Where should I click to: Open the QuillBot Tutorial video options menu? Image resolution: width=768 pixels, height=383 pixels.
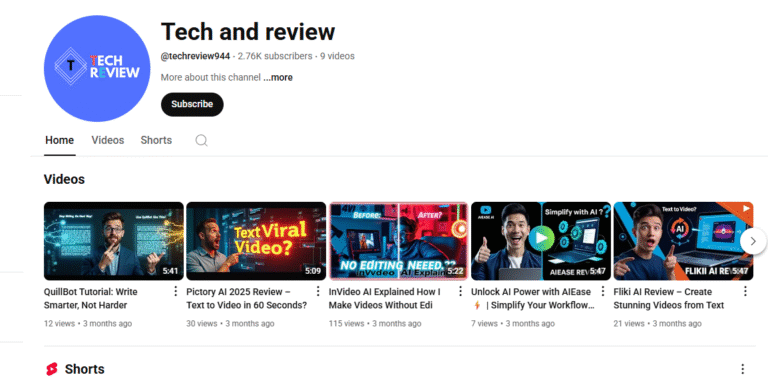click(x=175, y=292)
